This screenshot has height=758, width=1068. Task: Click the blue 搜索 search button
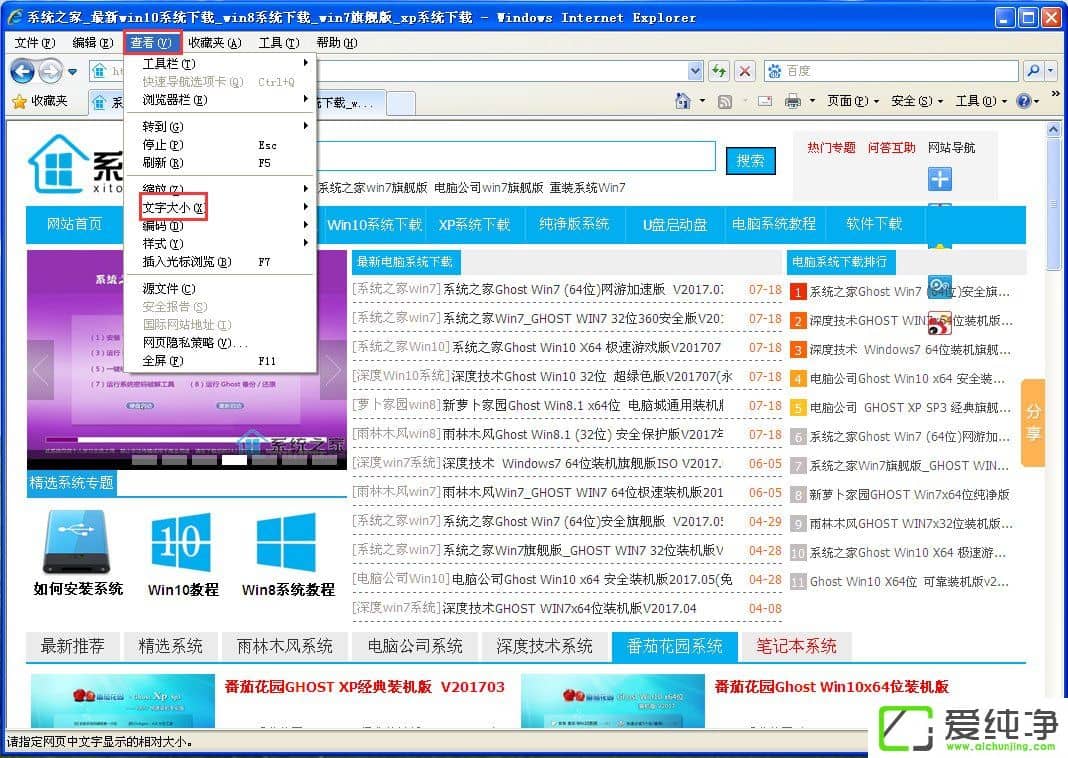click(x=750, y=160)
